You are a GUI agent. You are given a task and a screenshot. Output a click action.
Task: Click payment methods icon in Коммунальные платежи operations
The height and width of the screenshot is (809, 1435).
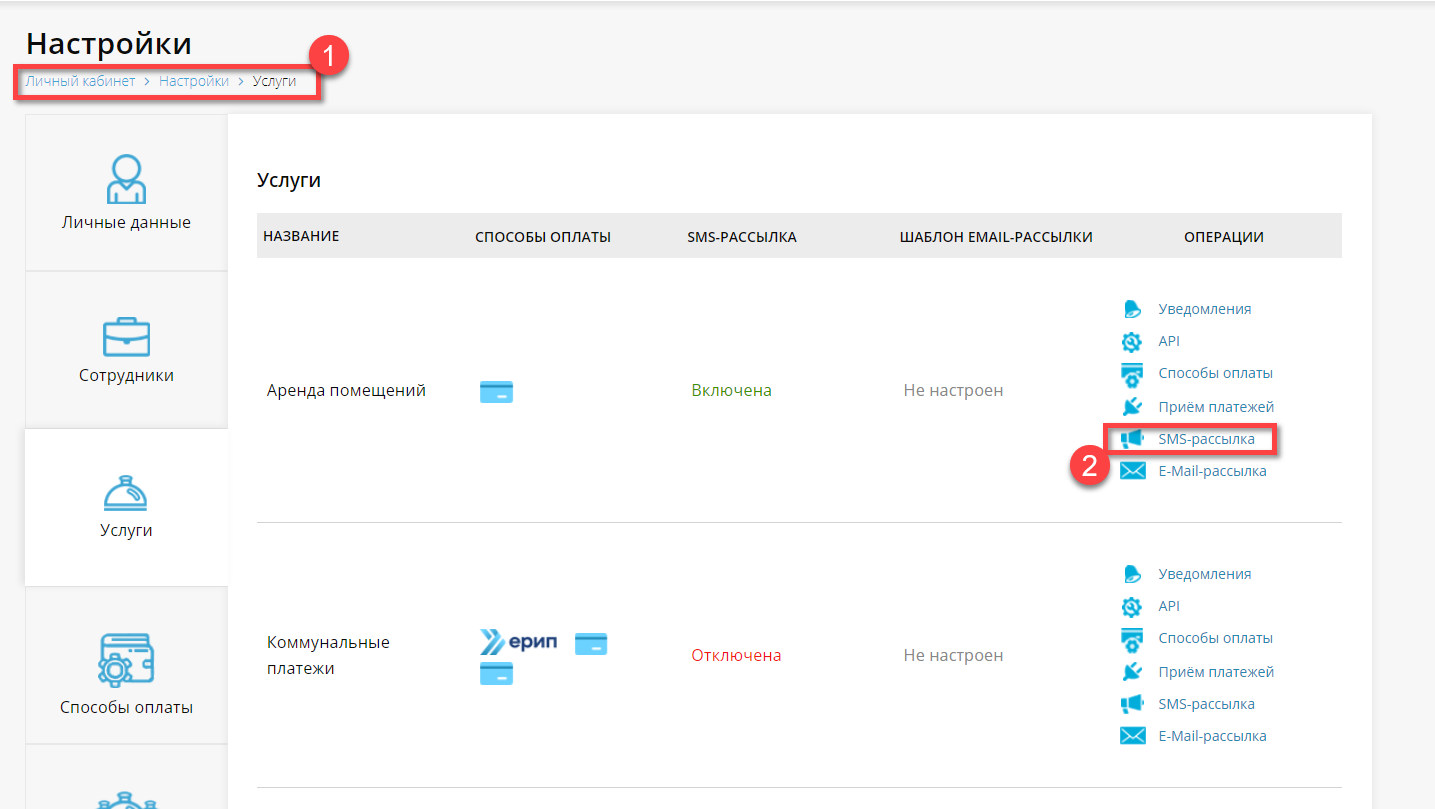click(1132, 639)
